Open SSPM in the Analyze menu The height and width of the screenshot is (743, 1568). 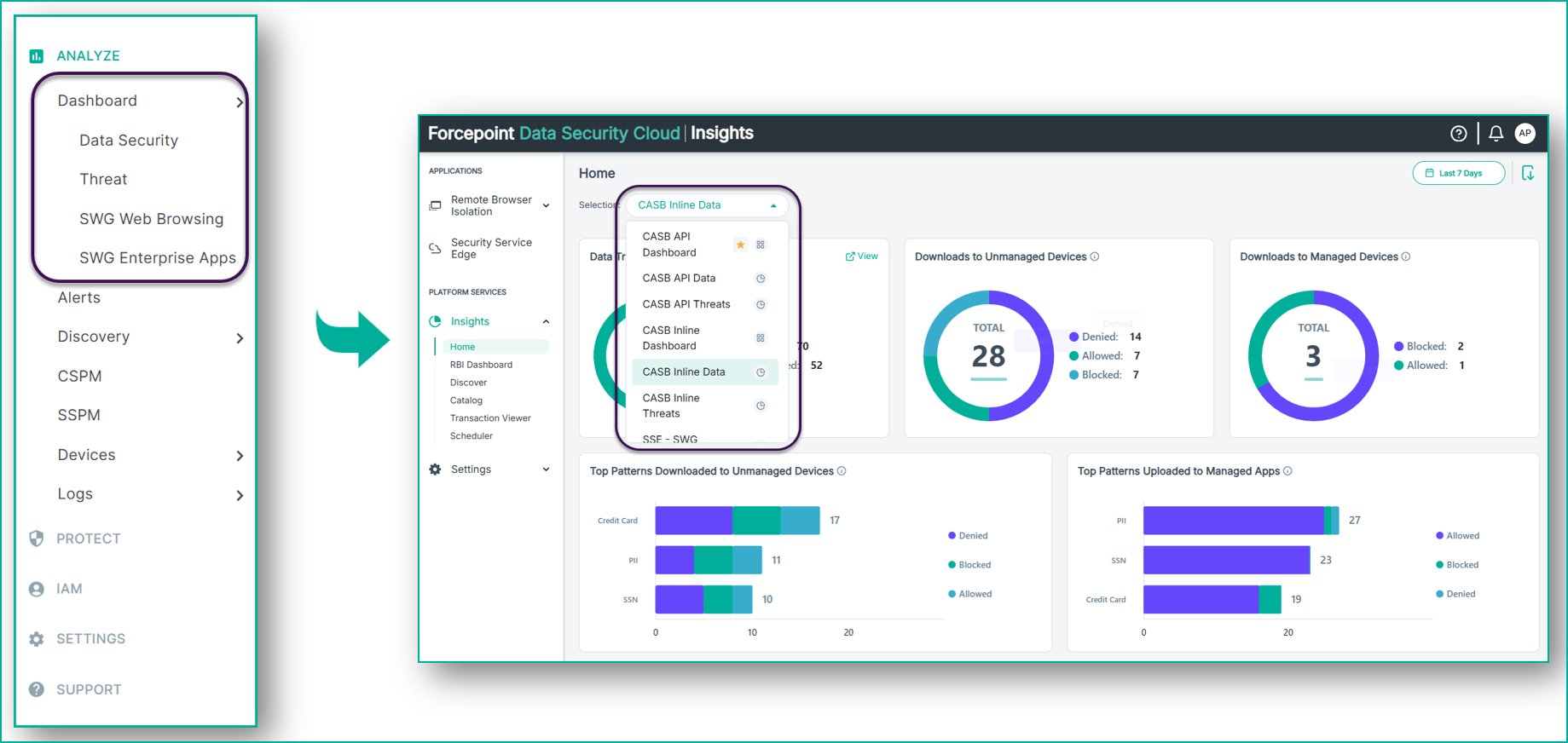pyautogui.click(x=78, y=416)
